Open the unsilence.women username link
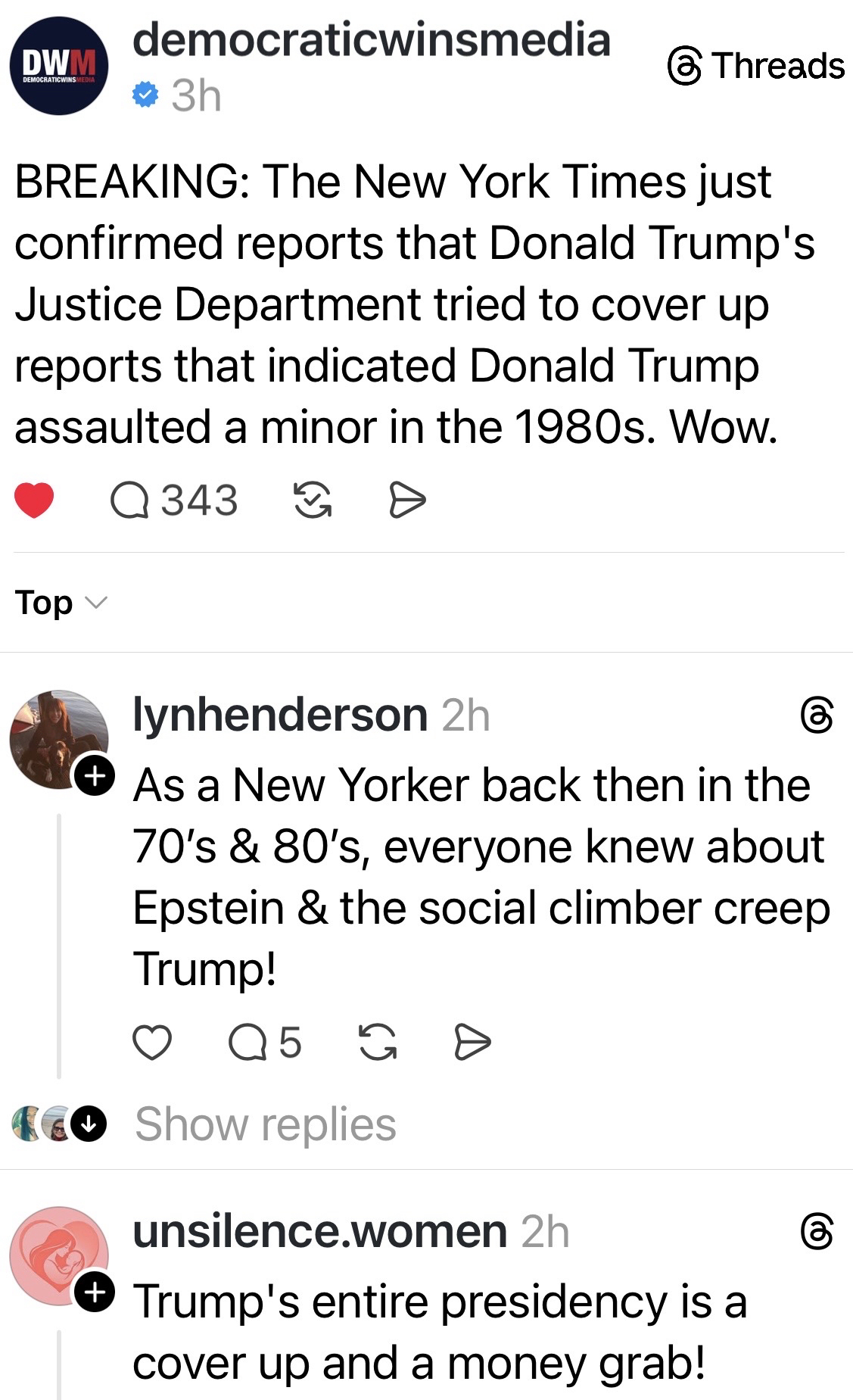Viewport: 853px width, 1400px height. pos(319,1231)
